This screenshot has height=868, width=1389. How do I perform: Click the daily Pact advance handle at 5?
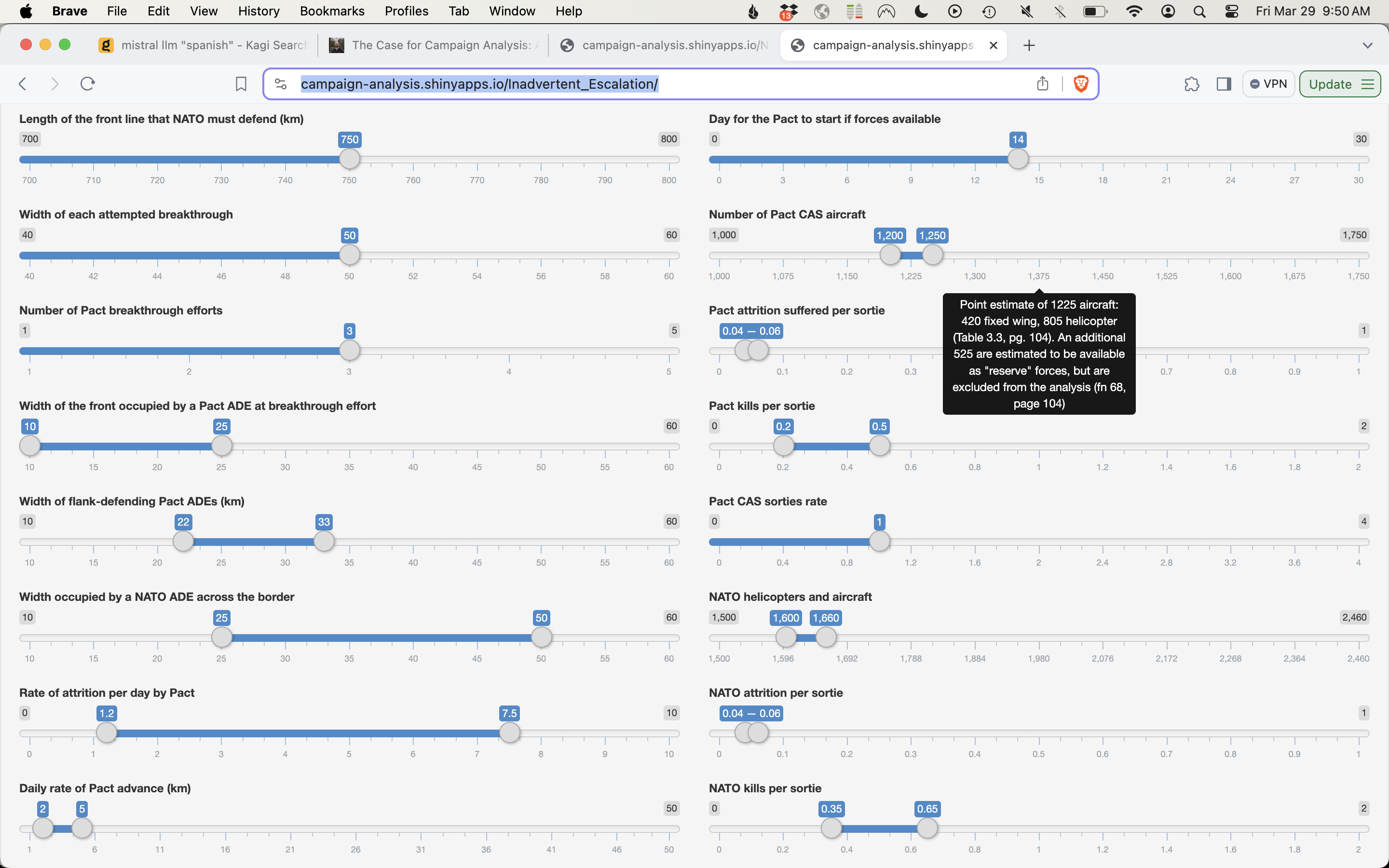82,828
